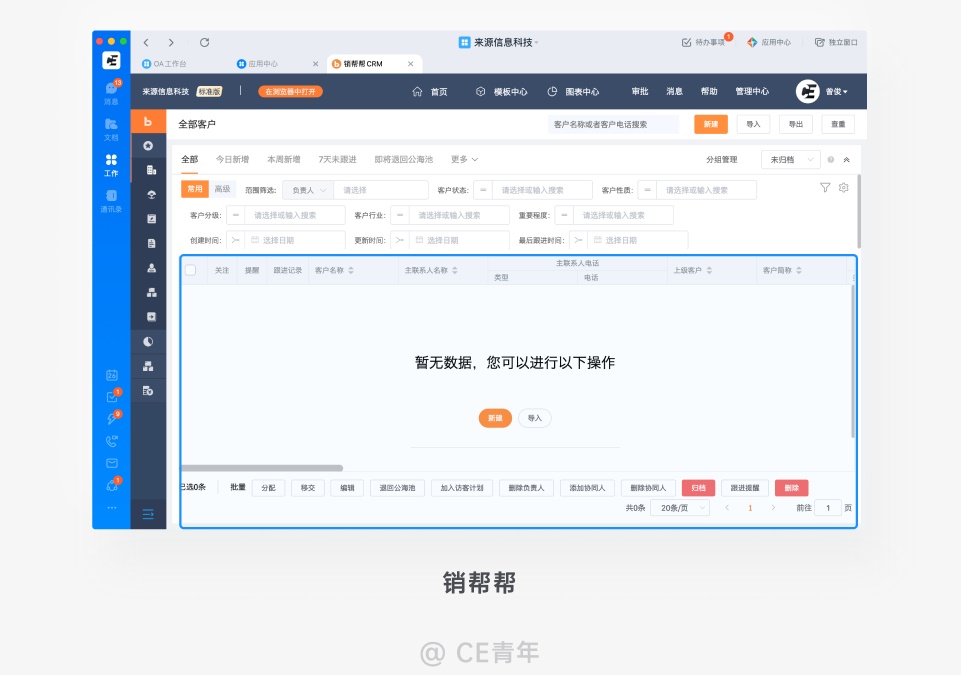Click the 创建时间 date picker field

pos(295,240)
